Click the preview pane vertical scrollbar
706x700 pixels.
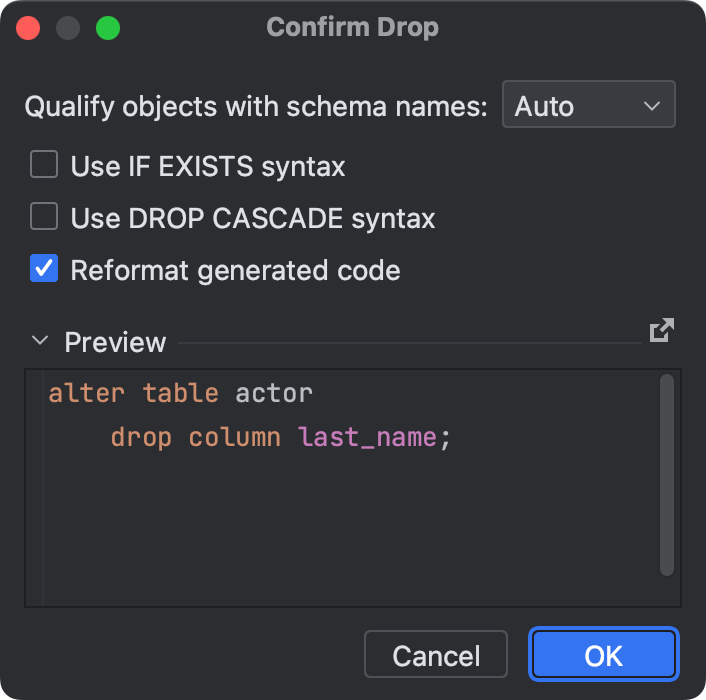coord(666,475)
